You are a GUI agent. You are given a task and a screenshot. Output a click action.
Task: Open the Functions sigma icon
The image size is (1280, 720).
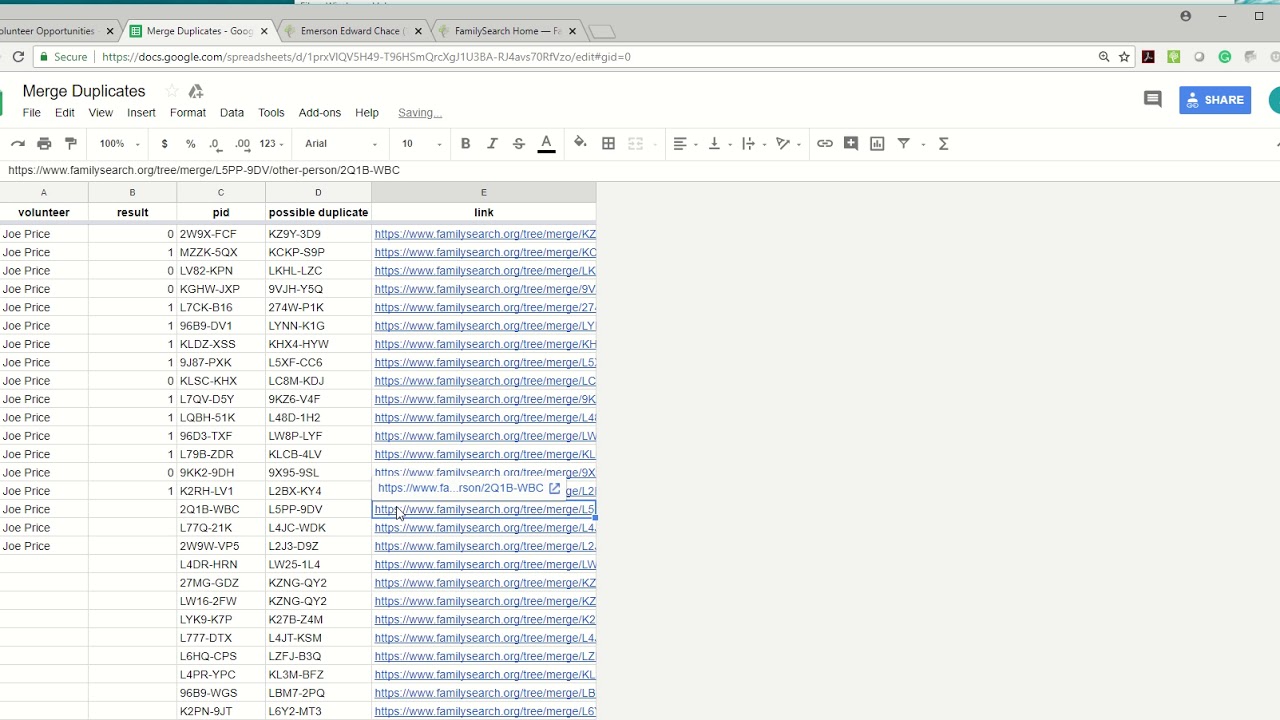(x=943, y=144)
